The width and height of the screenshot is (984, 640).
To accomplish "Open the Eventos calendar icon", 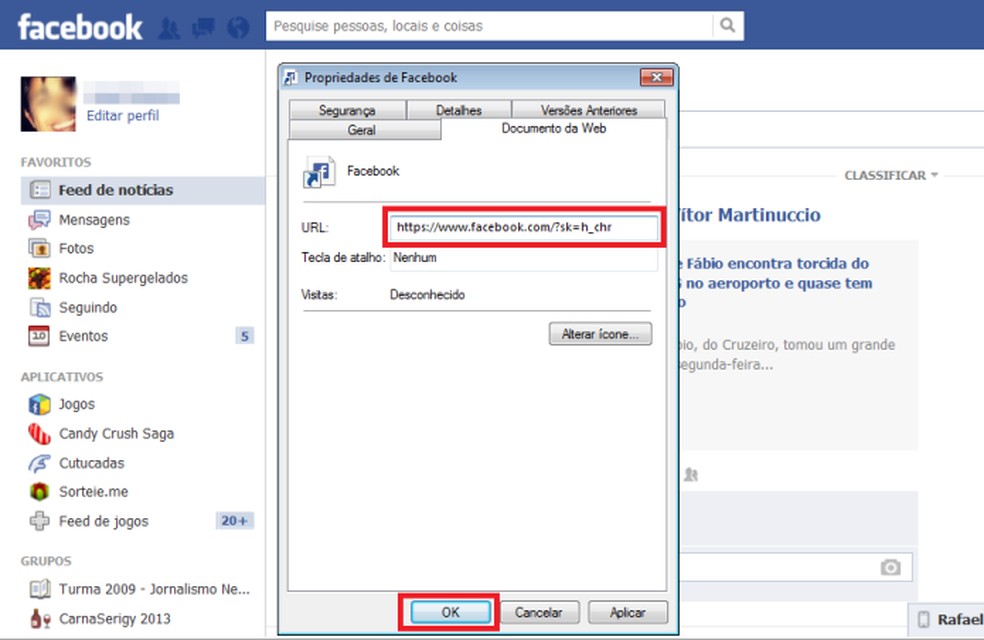I will [39, 336].
